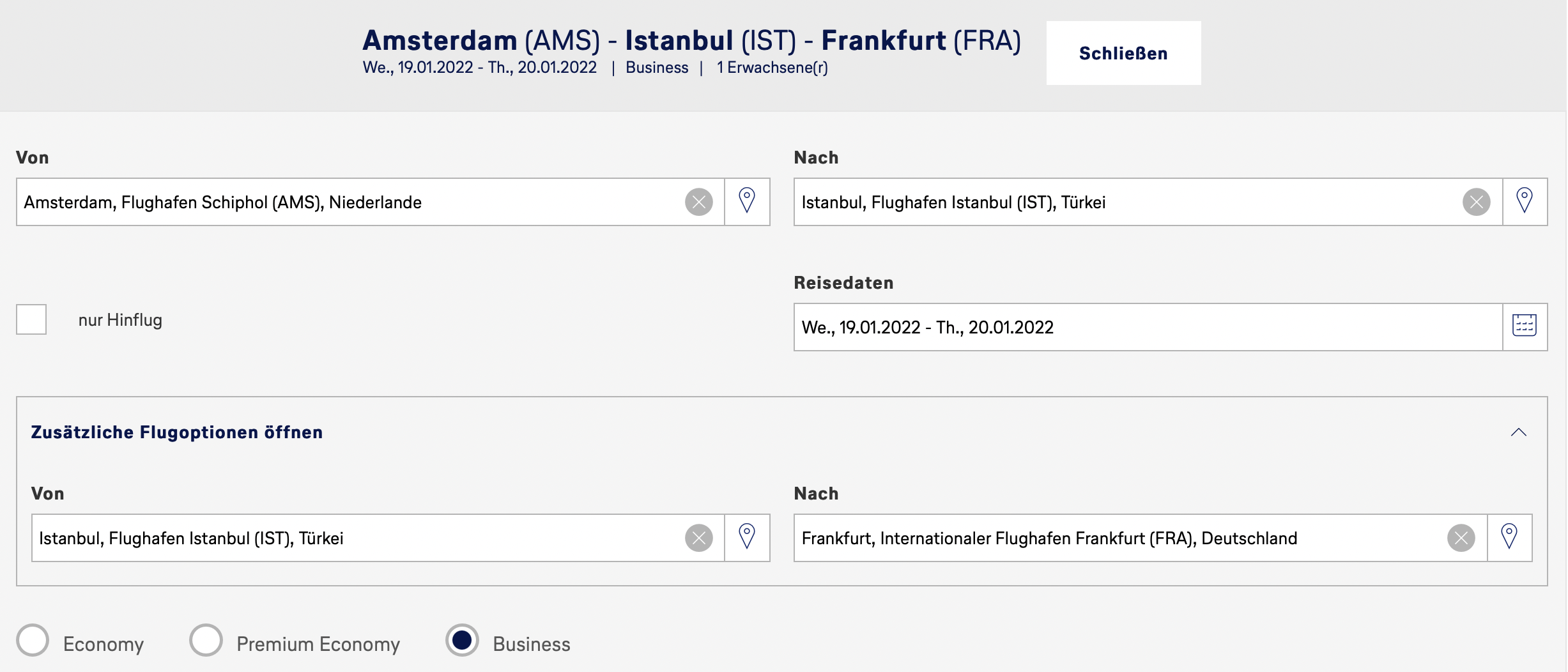Click the Amsterdam - Istanbul - Frankfurt route title
Viewport: 1568px width, 672px height.
click(x=691, y=40)
